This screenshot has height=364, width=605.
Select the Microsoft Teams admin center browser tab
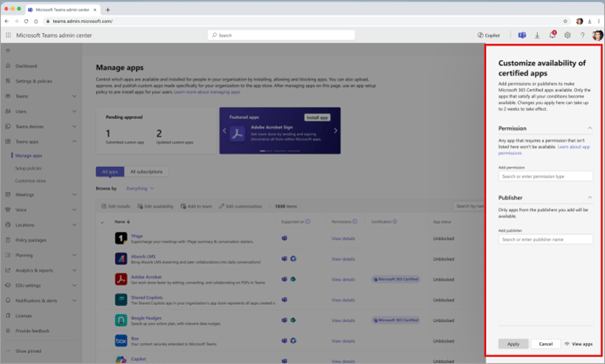pyautogui.click(x=62, y=10)
